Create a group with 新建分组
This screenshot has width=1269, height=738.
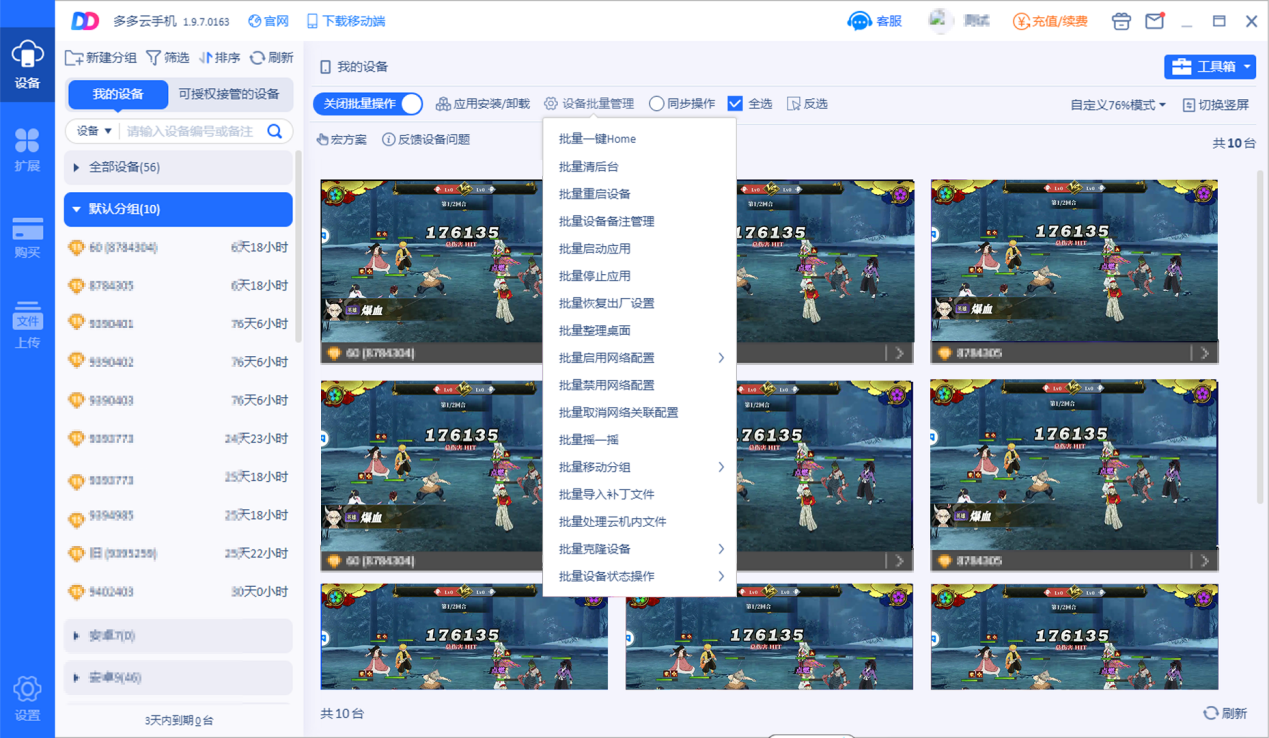(x=101, y=58)
